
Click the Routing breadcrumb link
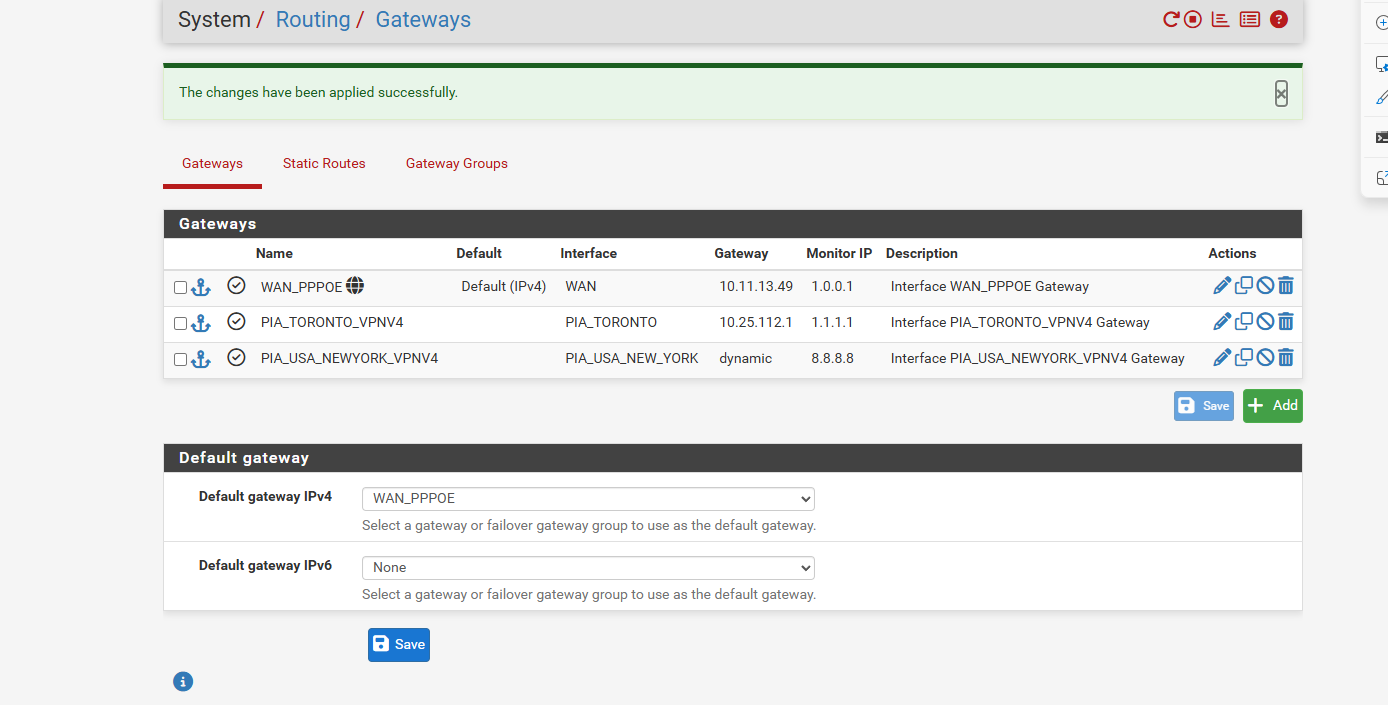click(x=313, y=20)
